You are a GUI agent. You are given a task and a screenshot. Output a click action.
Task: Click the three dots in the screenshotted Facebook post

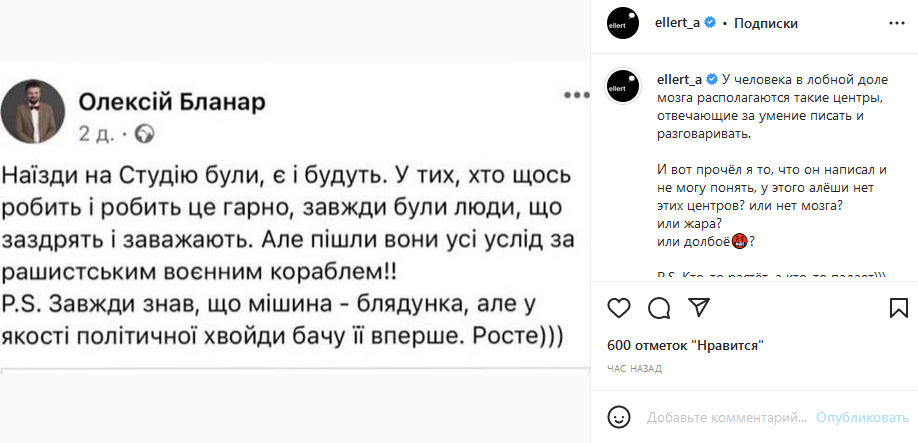tap(577, 96)
